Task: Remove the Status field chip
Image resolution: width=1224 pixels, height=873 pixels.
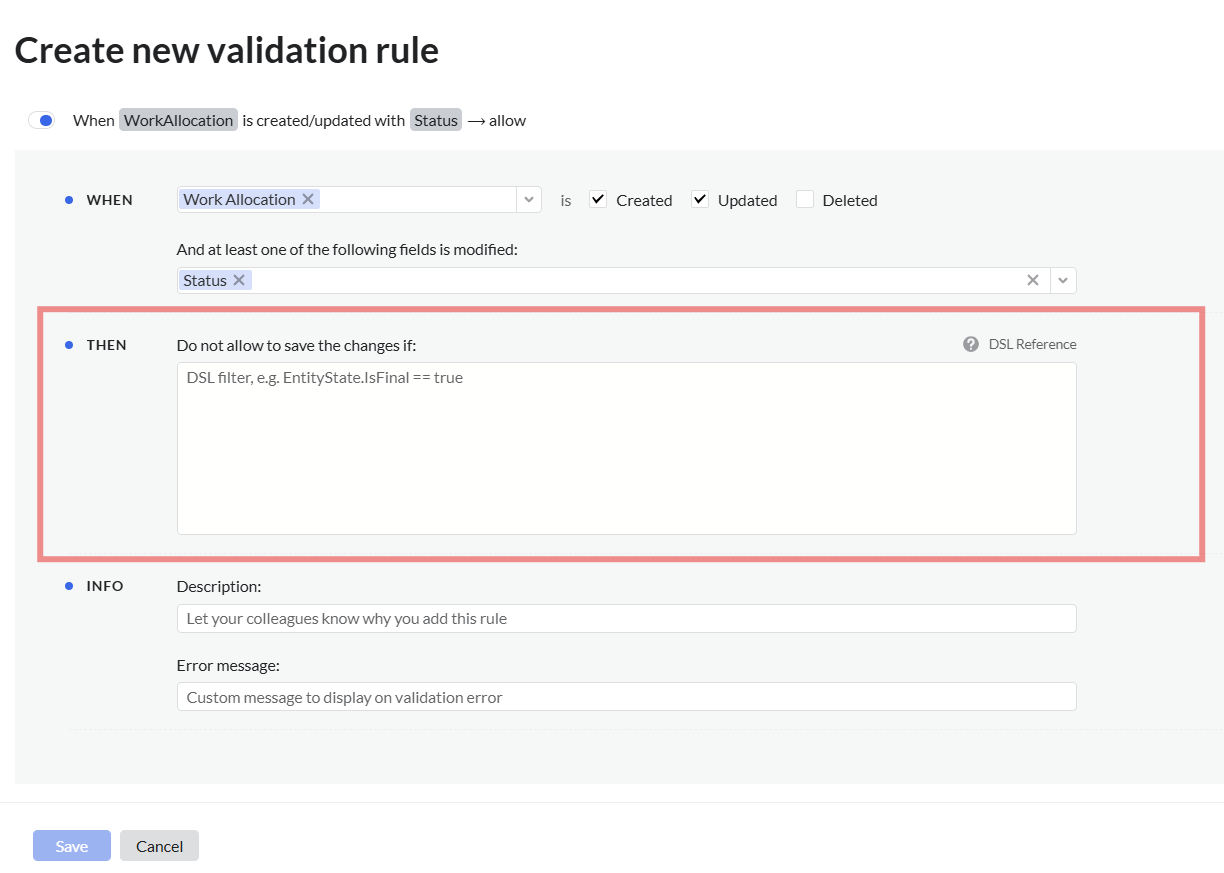Action: click(x=239, y=280)
